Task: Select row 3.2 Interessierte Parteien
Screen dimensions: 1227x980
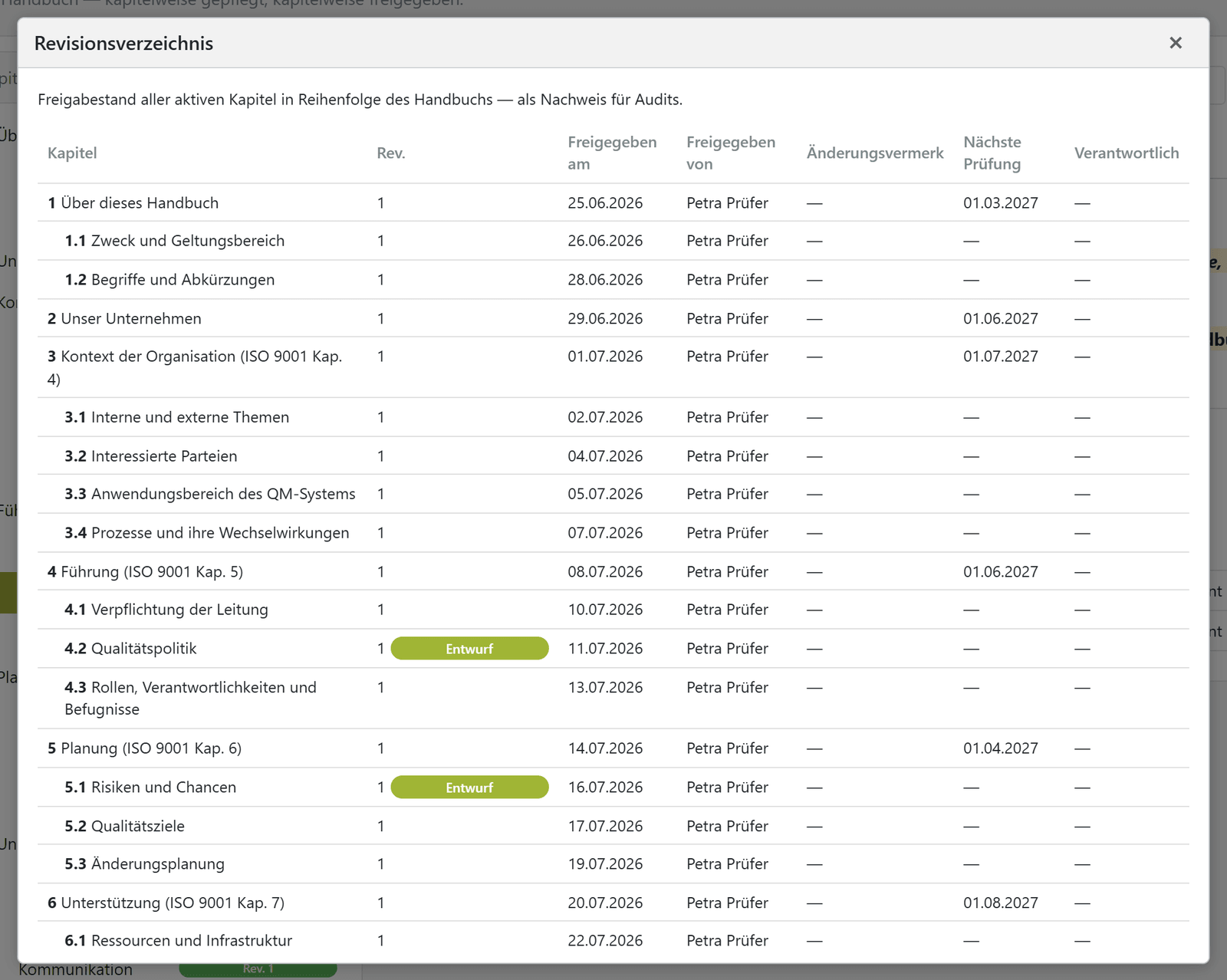Action: point(613,456)
